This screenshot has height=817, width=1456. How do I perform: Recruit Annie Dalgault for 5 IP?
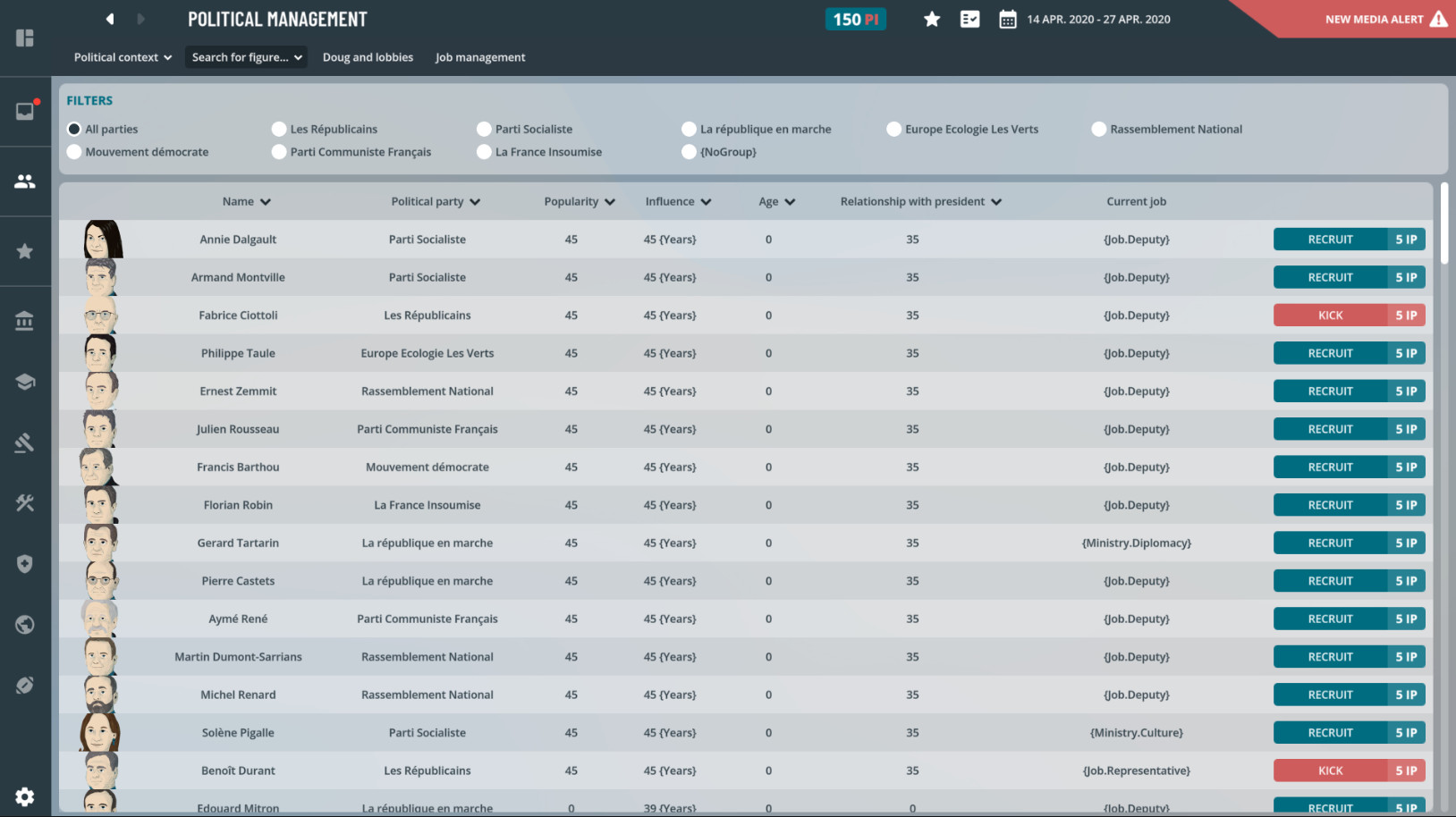click(x=1349, y=240)
